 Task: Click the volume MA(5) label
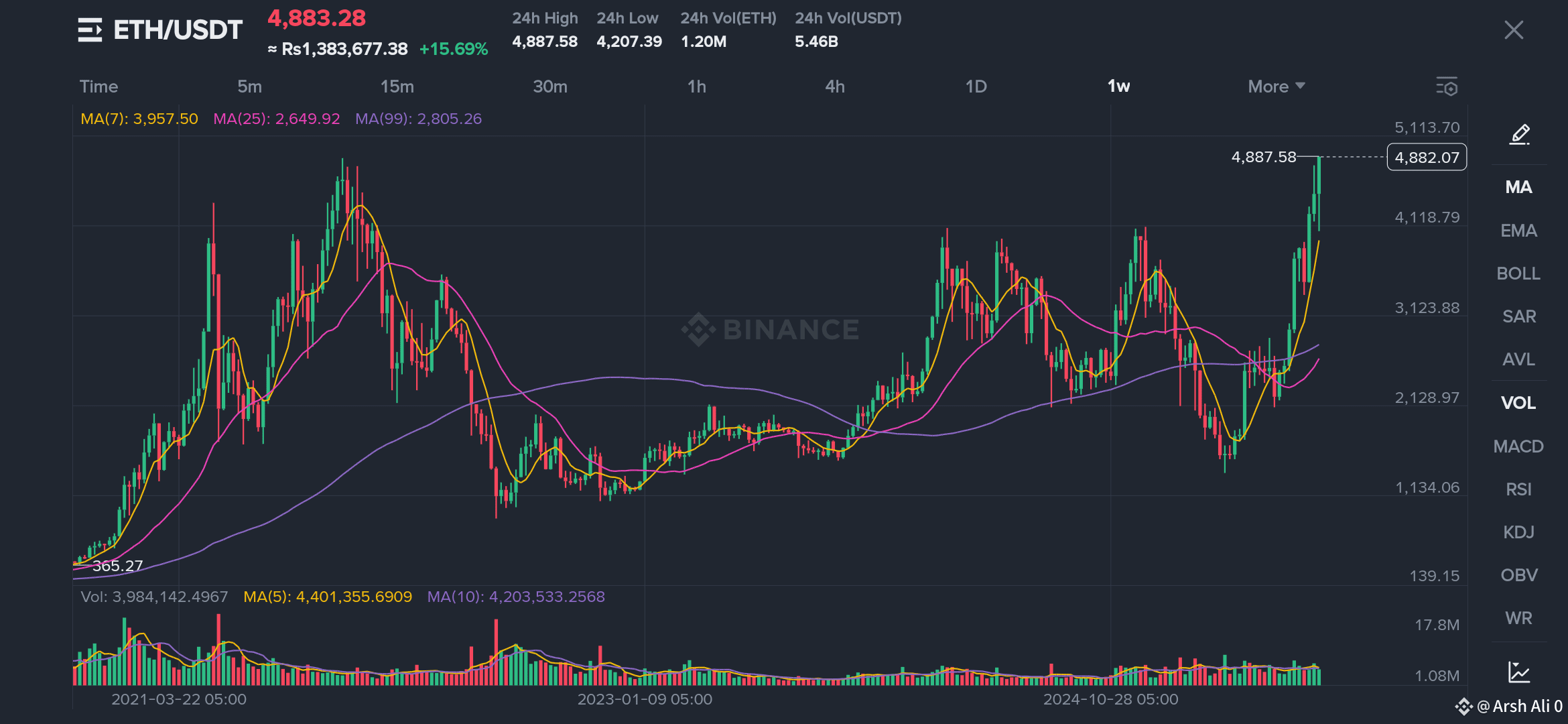pos(328,597)
